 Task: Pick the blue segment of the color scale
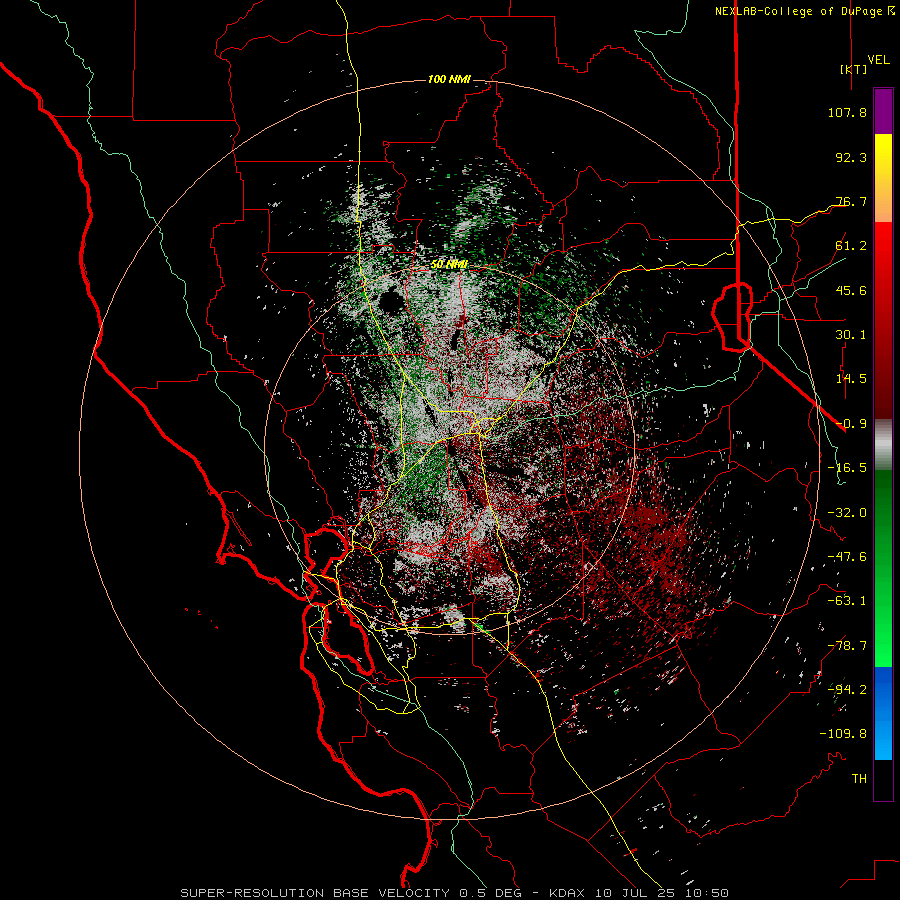883,713
